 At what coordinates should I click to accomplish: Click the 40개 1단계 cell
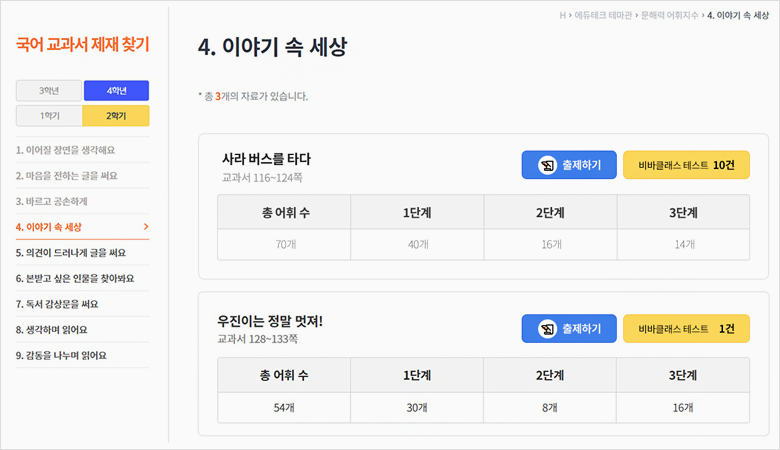(417, 245)
